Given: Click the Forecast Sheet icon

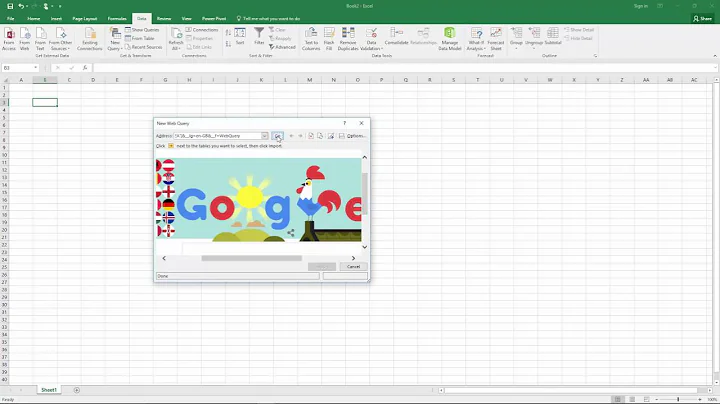Looking at the screenshot, I should tap(496, 39).
